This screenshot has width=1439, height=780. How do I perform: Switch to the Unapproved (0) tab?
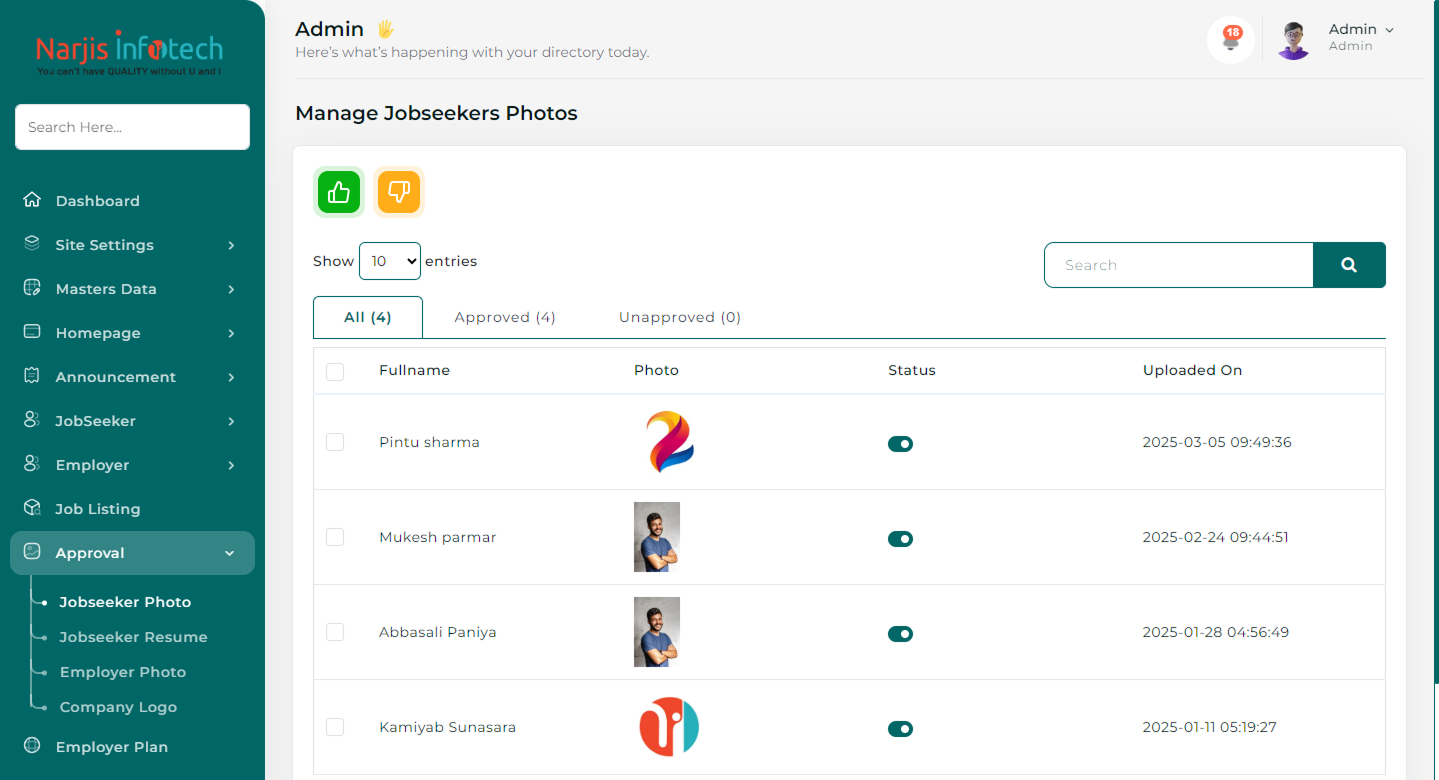tap(679, 317)
